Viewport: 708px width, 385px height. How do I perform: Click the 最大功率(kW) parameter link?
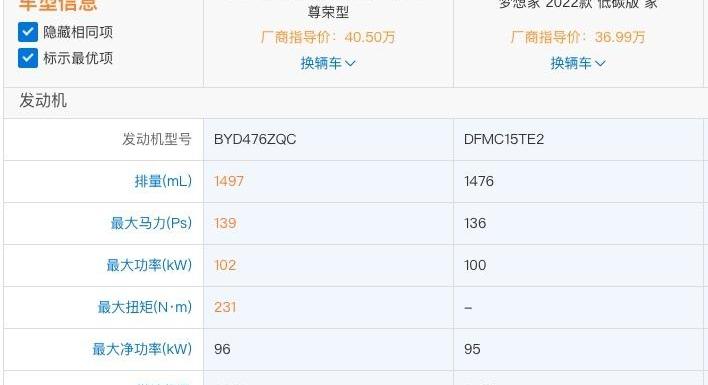(x=149, y=265)
